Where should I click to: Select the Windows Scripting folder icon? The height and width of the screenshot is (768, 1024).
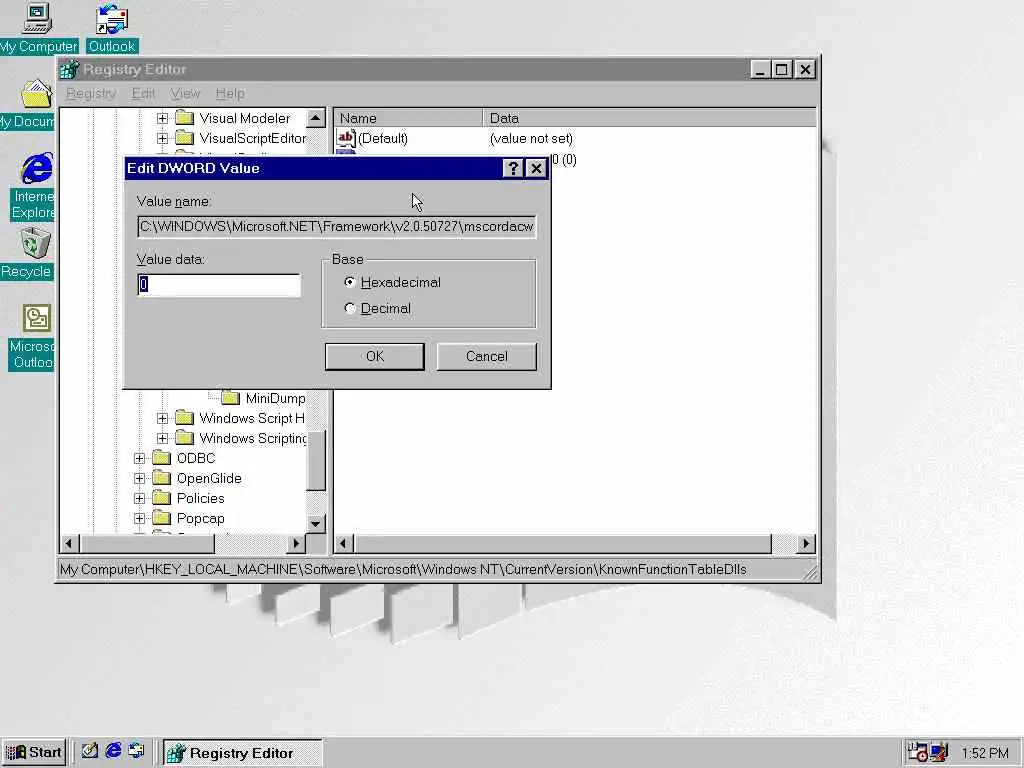[185, 438]
